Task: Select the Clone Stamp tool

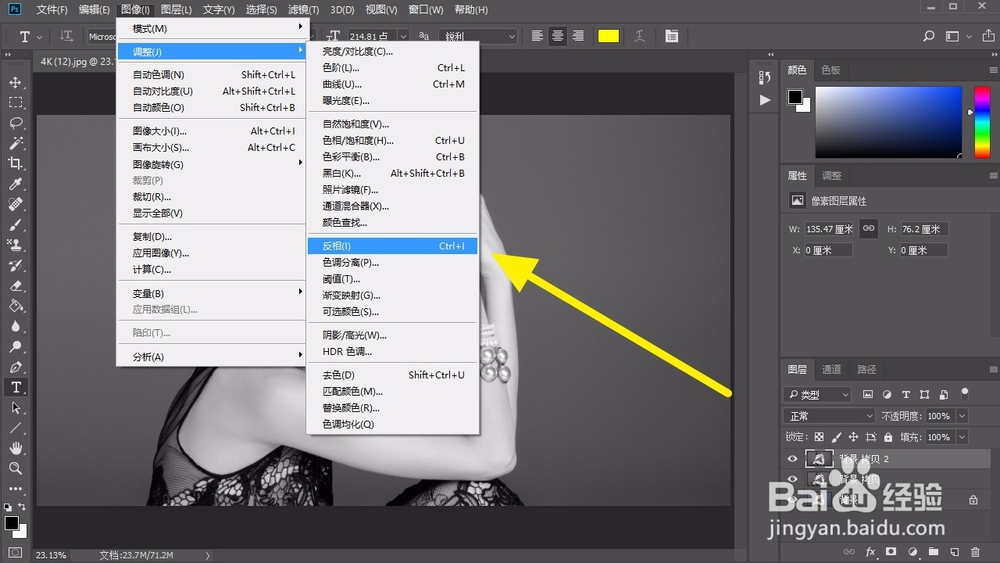Action: [x=15, y=245]
